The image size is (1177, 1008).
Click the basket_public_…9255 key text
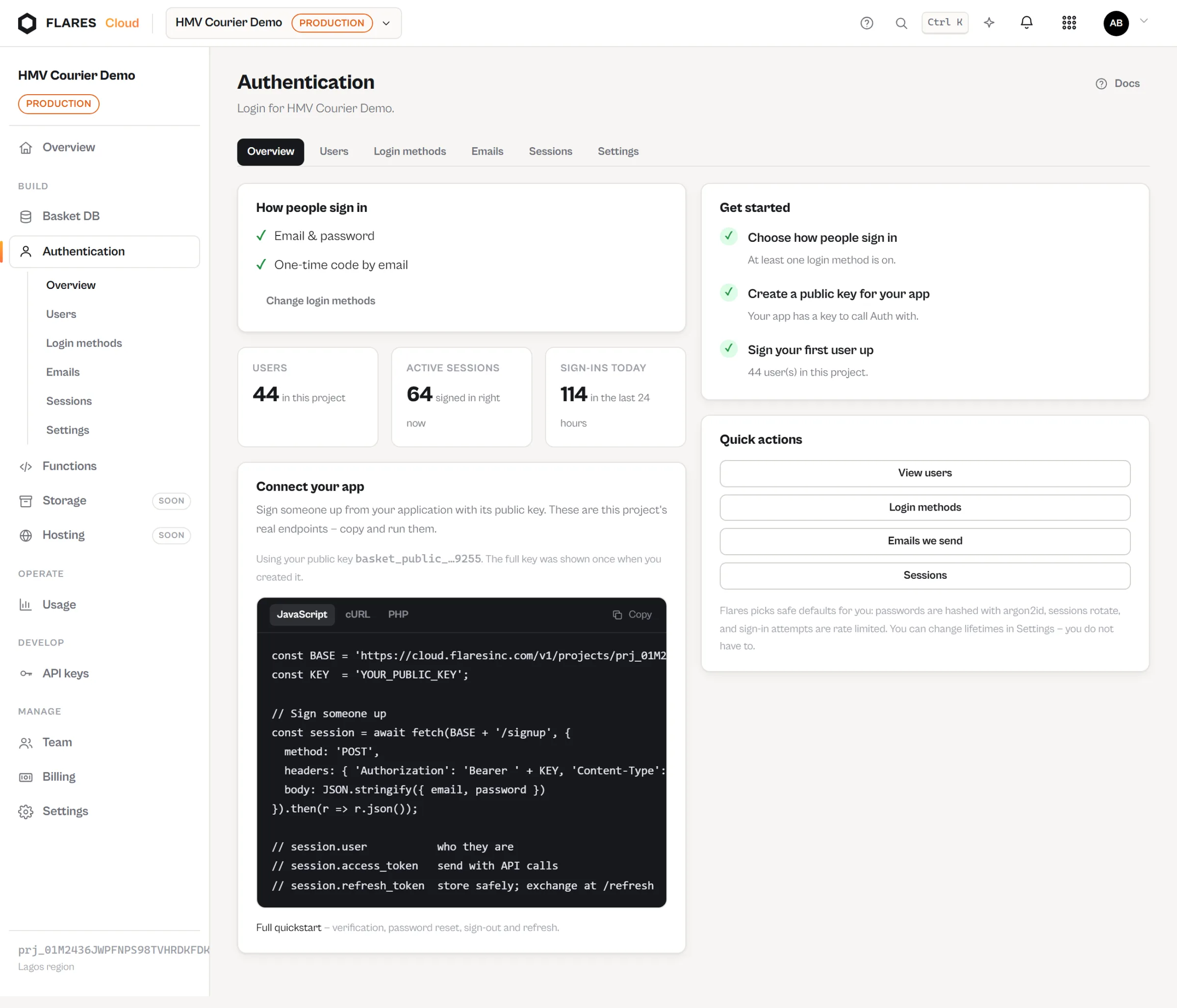pyautogui.click(x=417, y=559)
